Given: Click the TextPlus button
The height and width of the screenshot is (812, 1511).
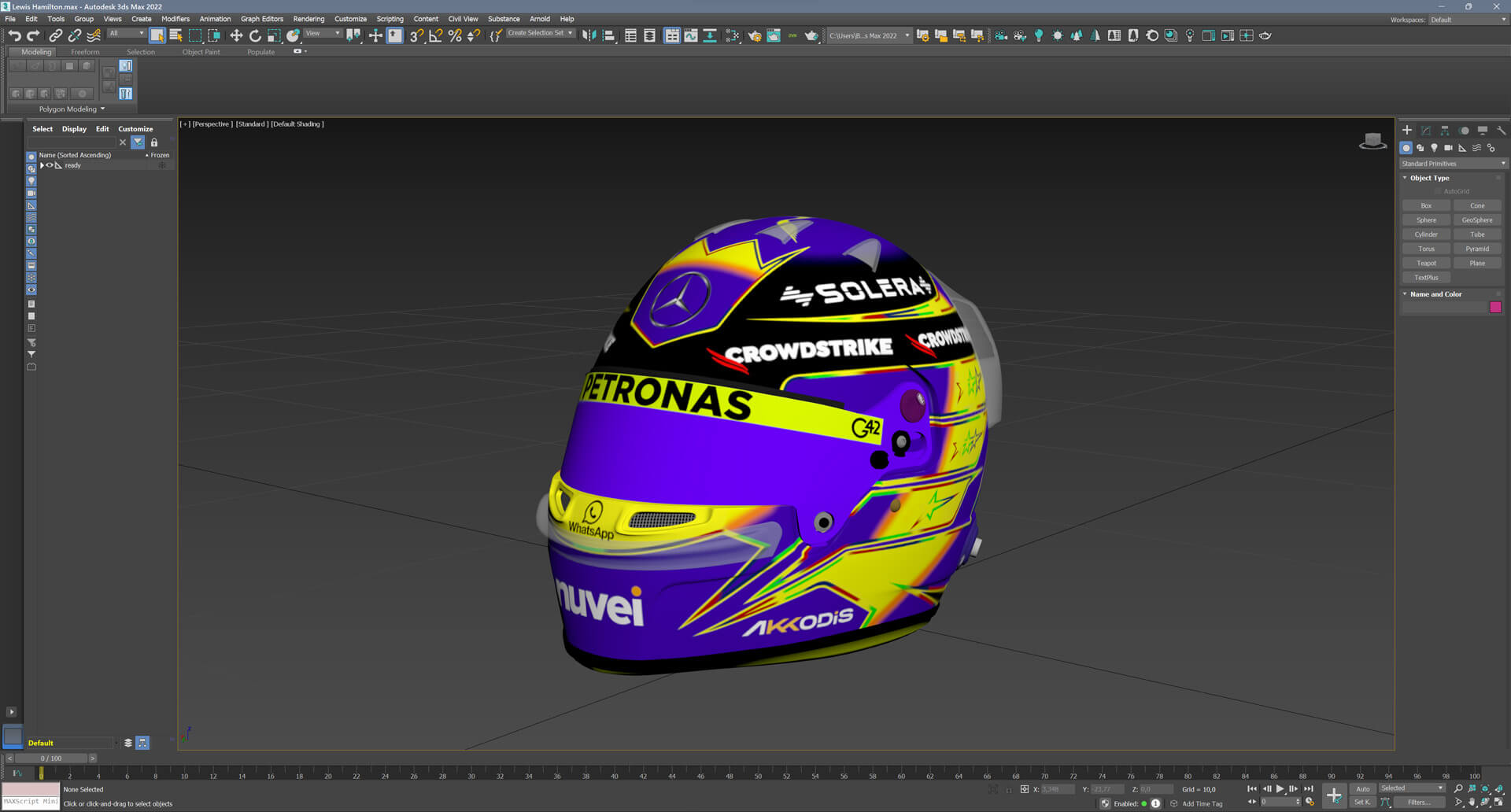Looking at the screenshot, I should click(x=1426, y=278).
